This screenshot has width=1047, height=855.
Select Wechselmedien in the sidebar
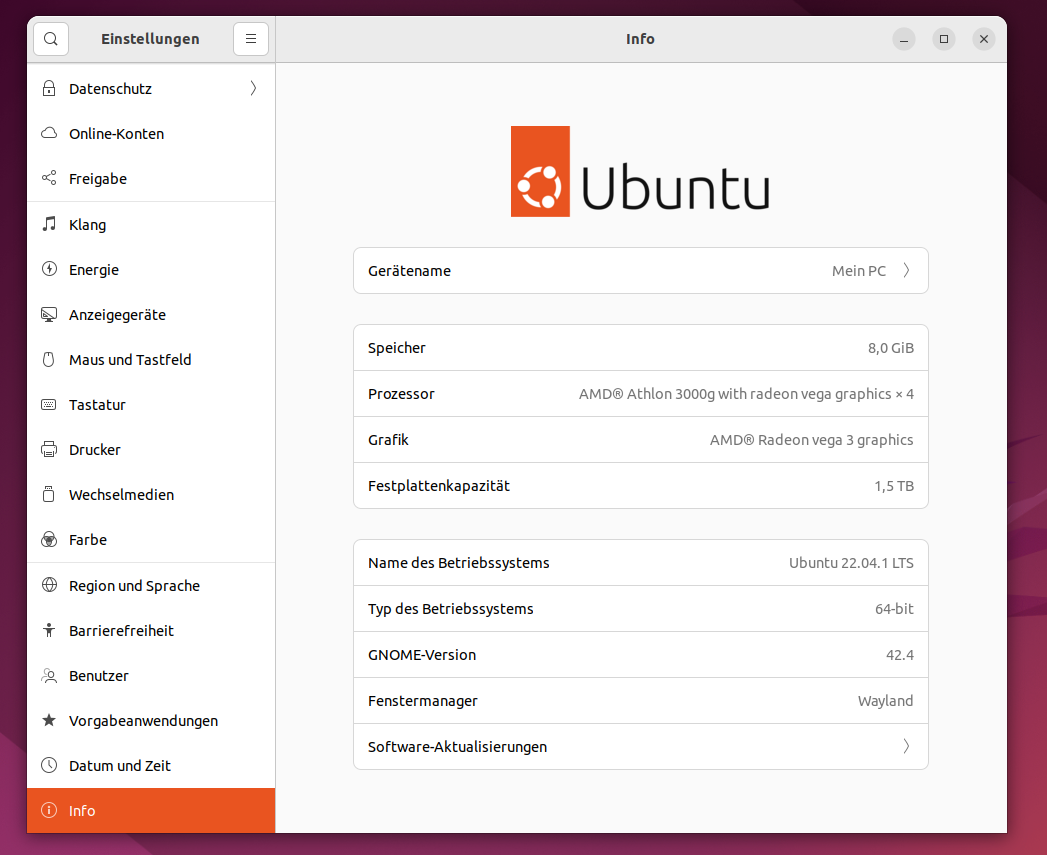tap(151, 495)
